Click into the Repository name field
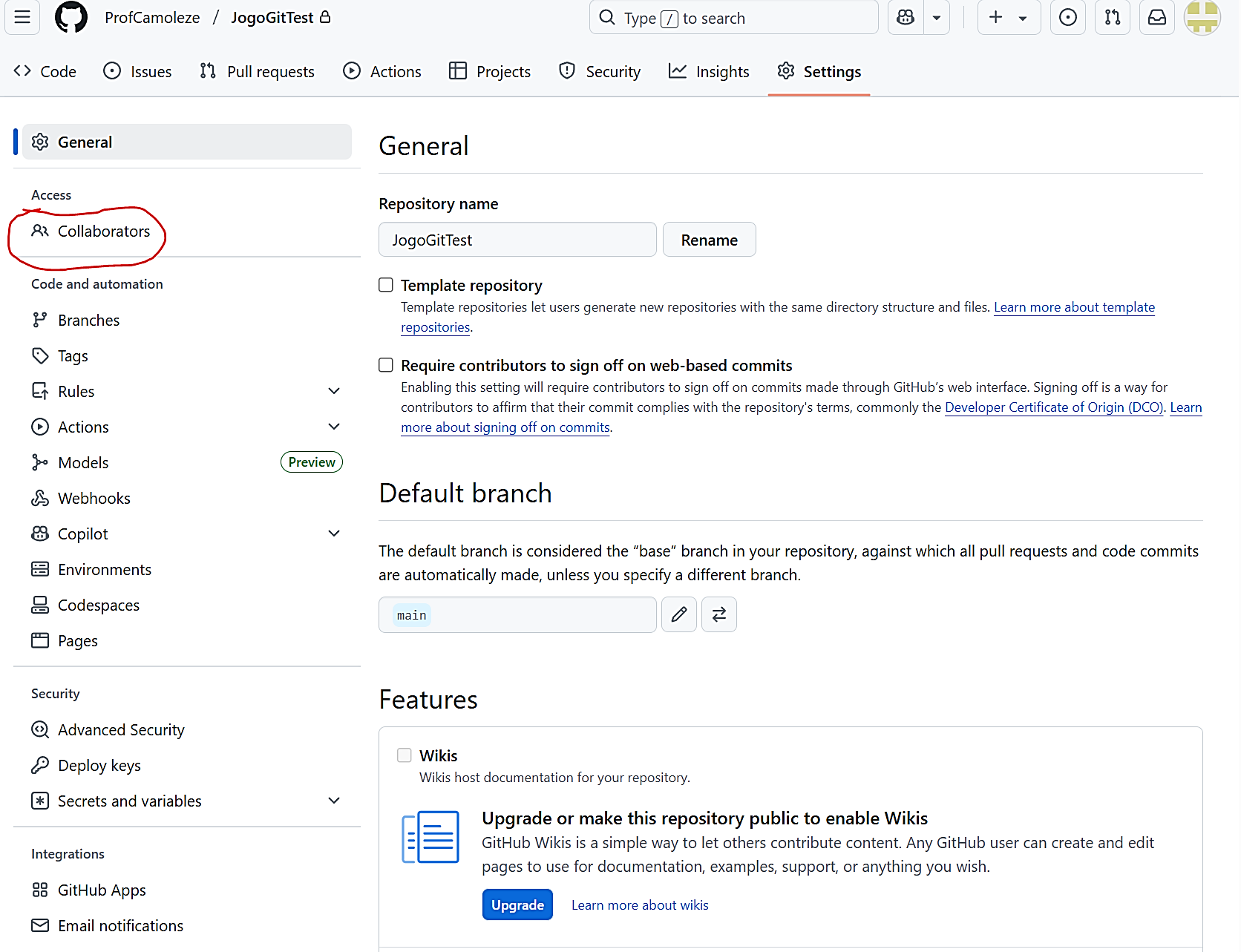 pos(517,240)
